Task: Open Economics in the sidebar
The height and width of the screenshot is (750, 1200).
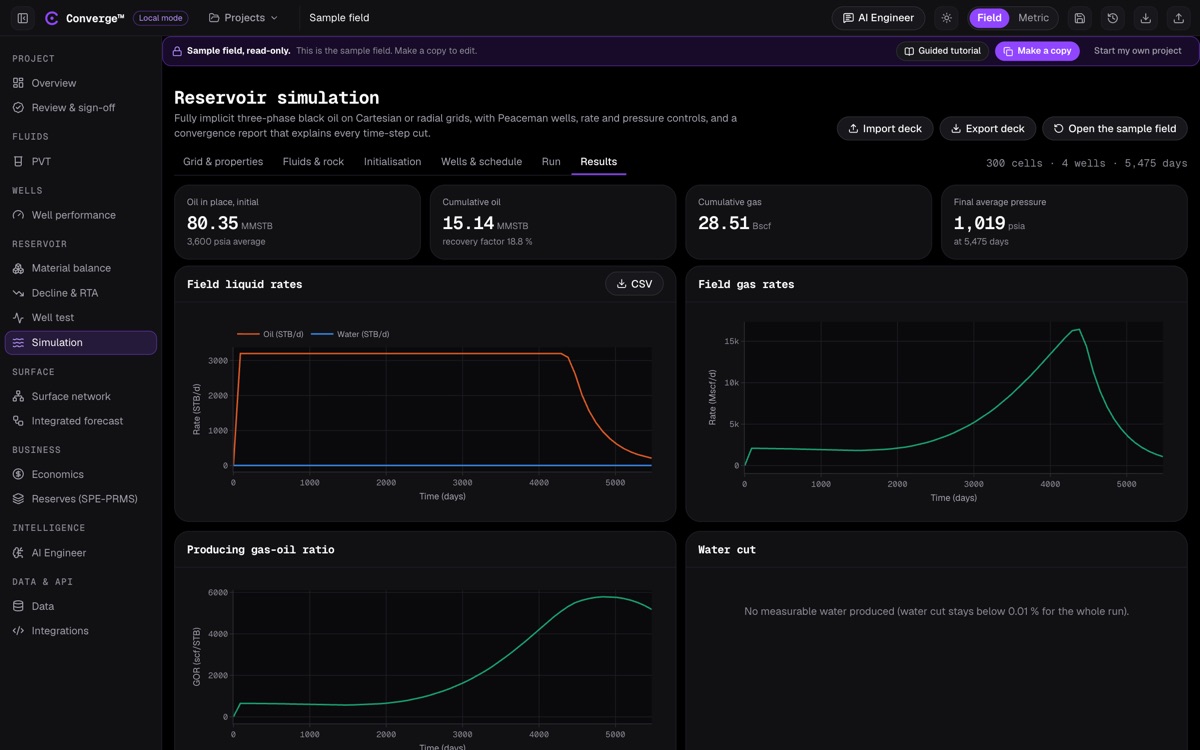Action: [x=81, y=474]
